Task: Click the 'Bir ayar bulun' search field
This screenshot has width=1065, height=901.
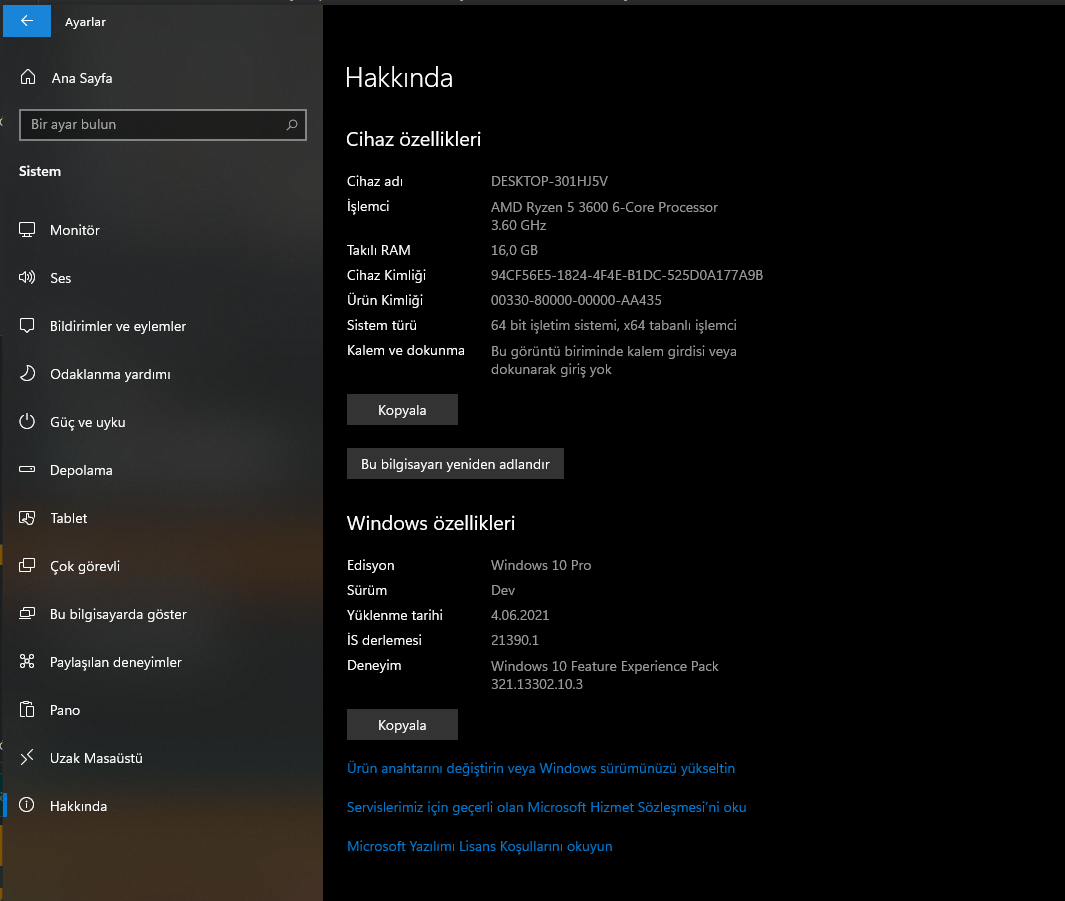Action: point(163,125)
